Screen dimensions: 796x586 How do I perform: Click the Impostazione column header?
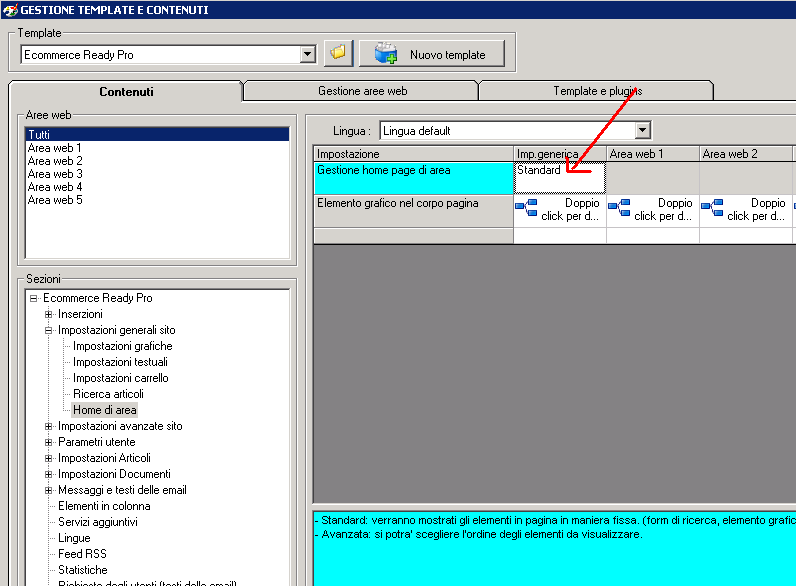(x=414, y=154)
